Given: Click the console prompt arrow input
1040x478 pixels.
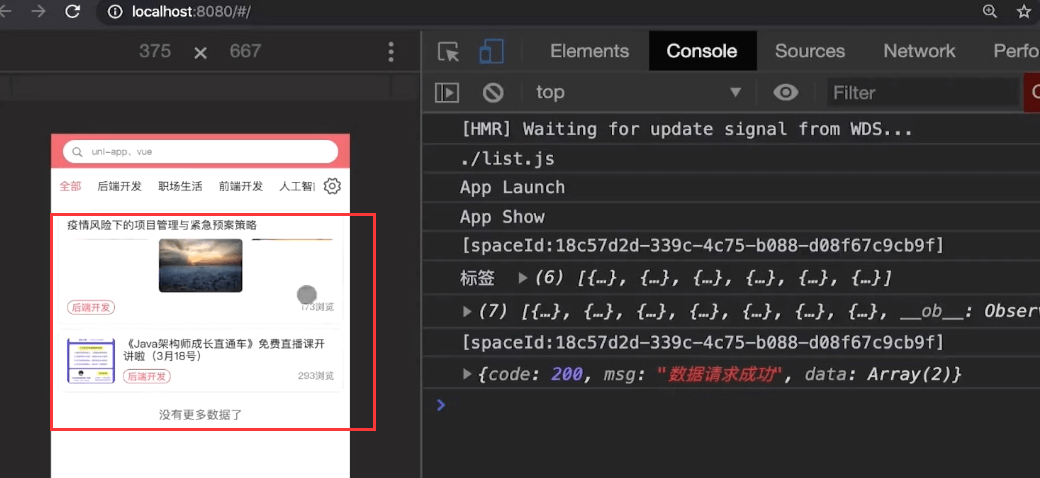Looking at the screenshot, I should click(x=442, y=404).
